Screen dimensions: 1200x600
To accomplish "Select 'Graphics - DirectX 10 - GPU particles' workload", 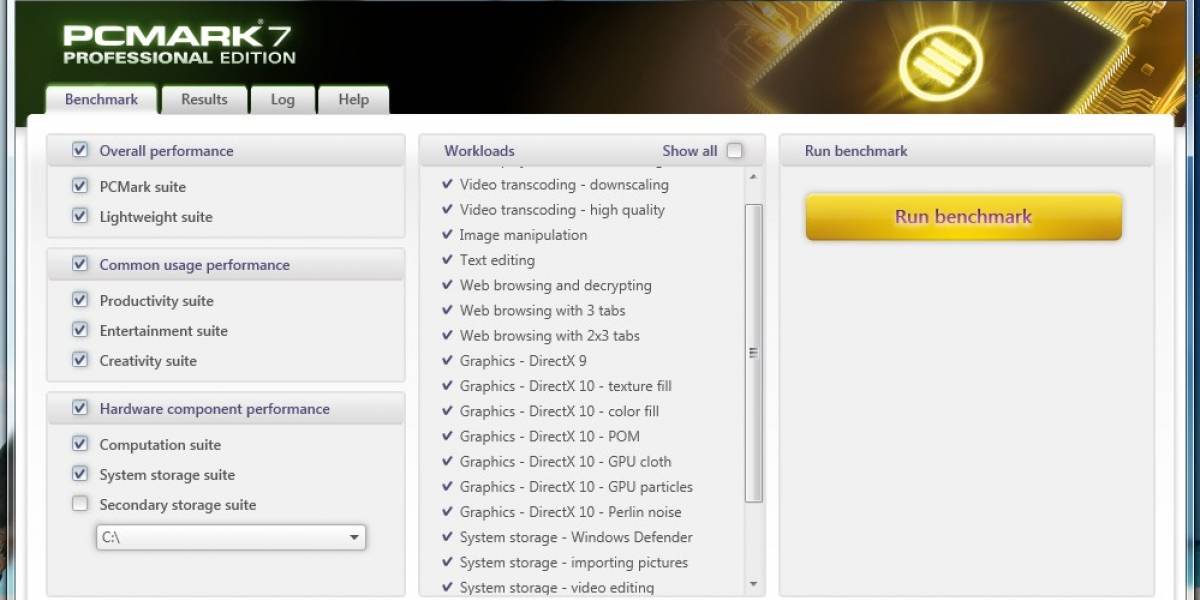I will point(576,487).
